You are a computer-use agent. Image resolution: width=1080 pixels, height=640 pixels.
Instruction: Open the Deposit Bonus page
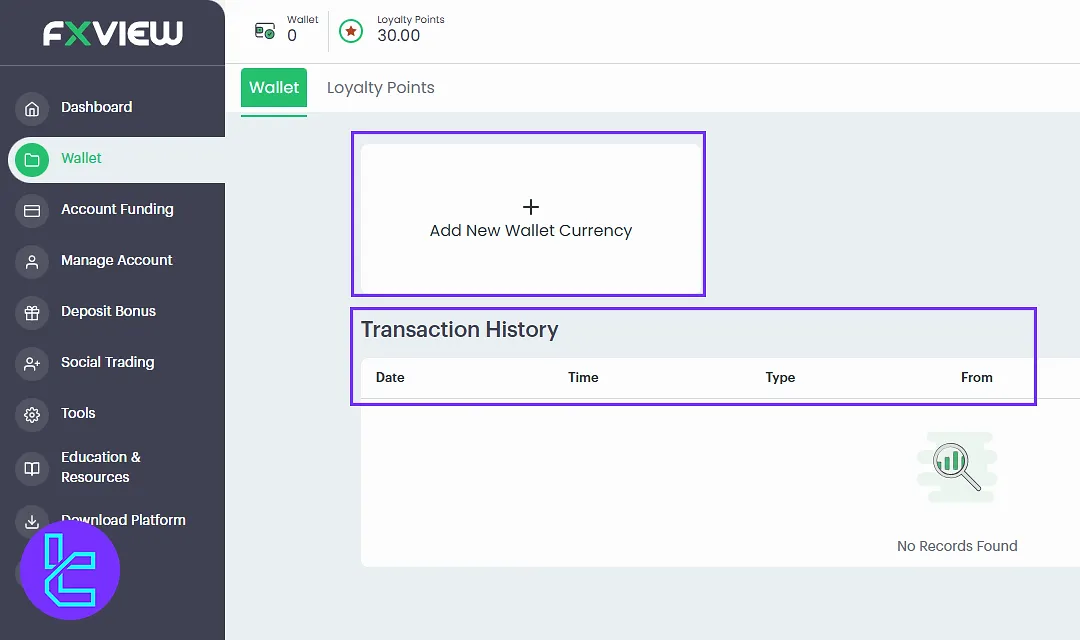pyautogui.click(x=108, y=311)
